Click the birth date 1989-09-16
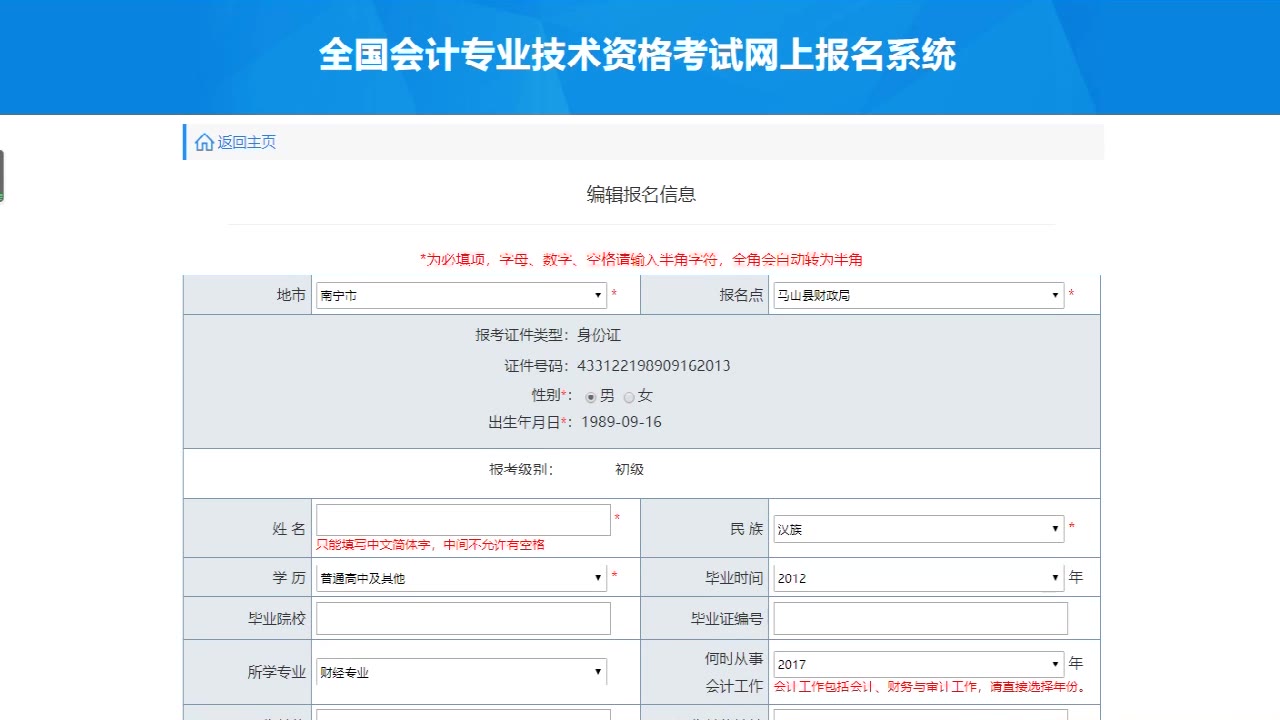This screenshot has height=720, width=1280. (621, 422)
